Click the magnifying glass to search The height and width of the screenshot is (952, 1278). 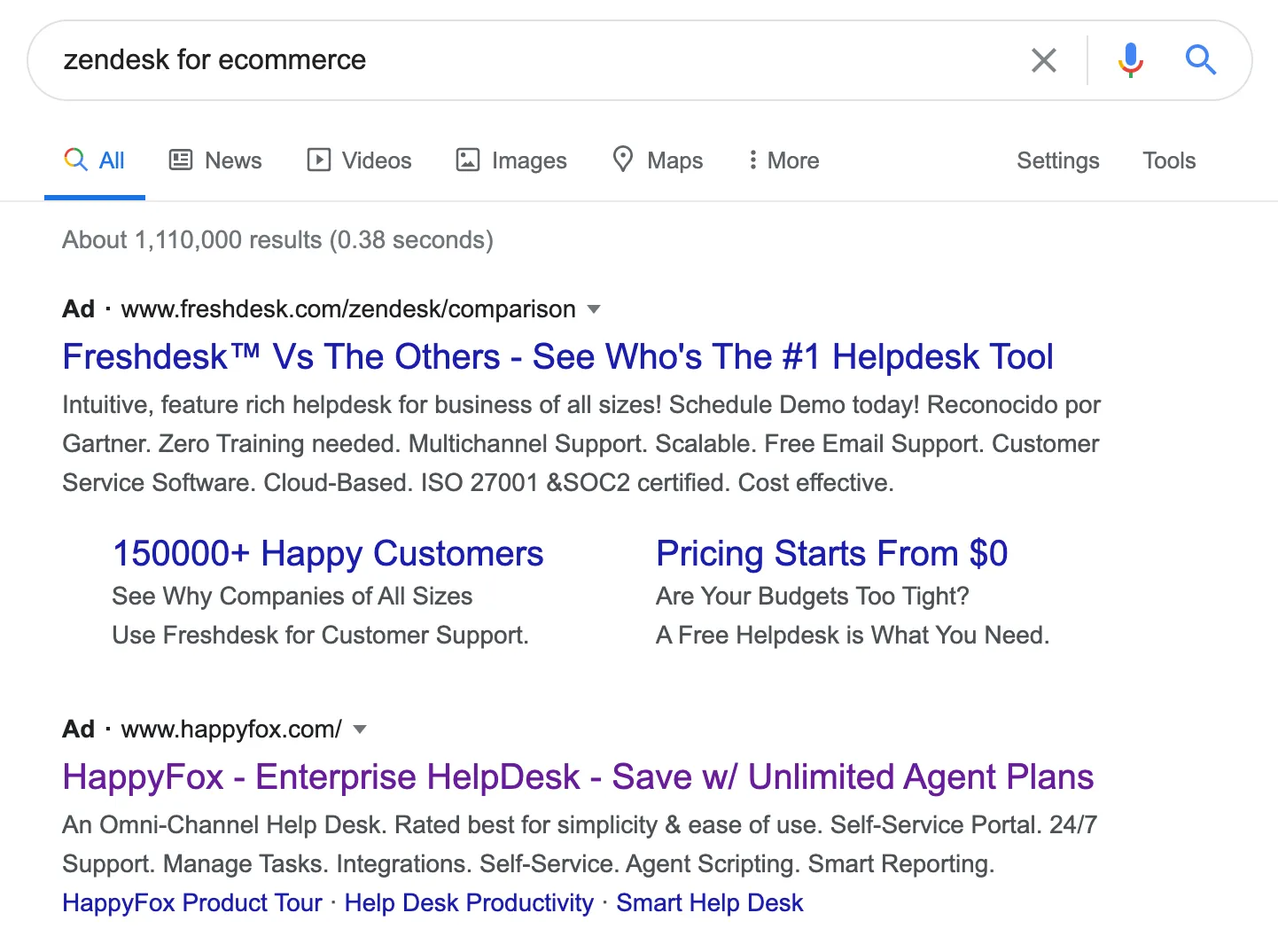[x=1201, y=59]
